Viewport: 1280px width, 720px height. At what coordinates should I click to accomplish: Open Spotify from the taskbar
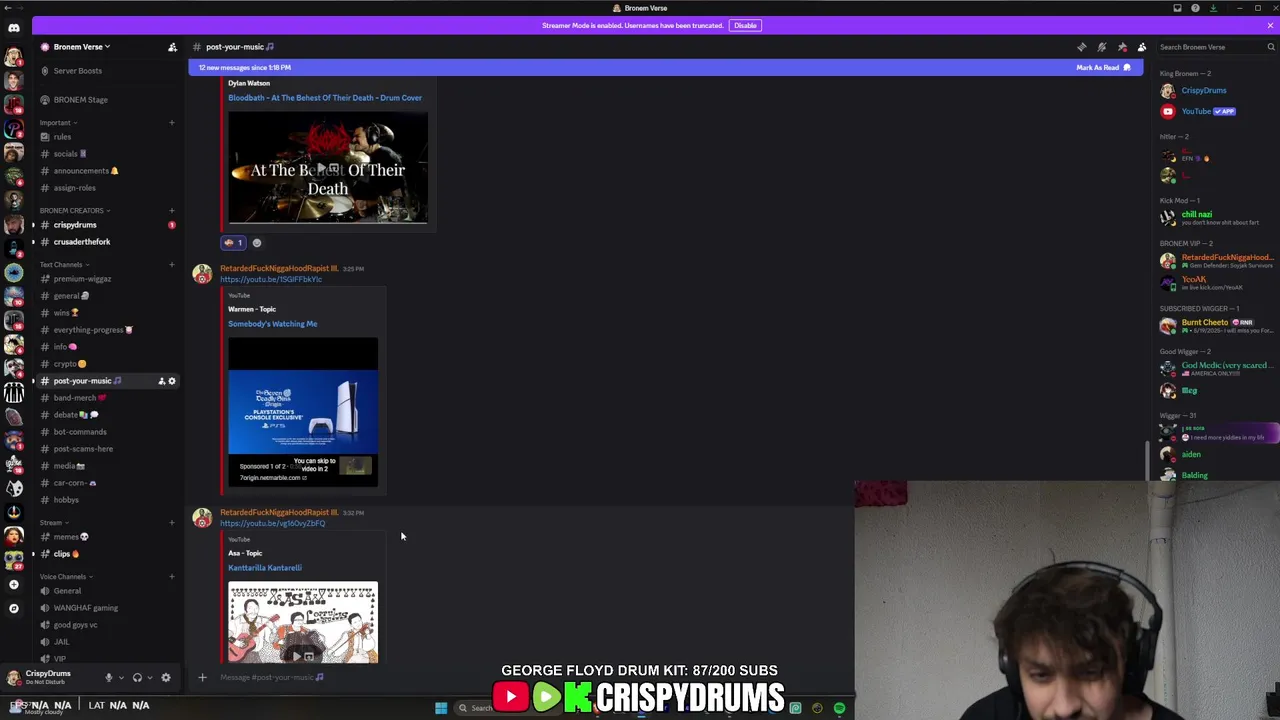[x=839, y=708]
